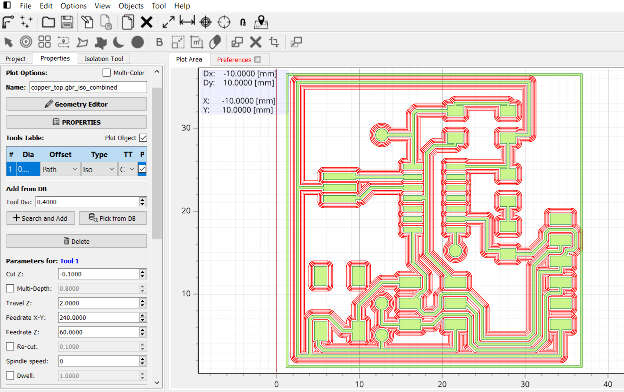Click the Delete tool button

pyautogui.click(x=76, y=241)
